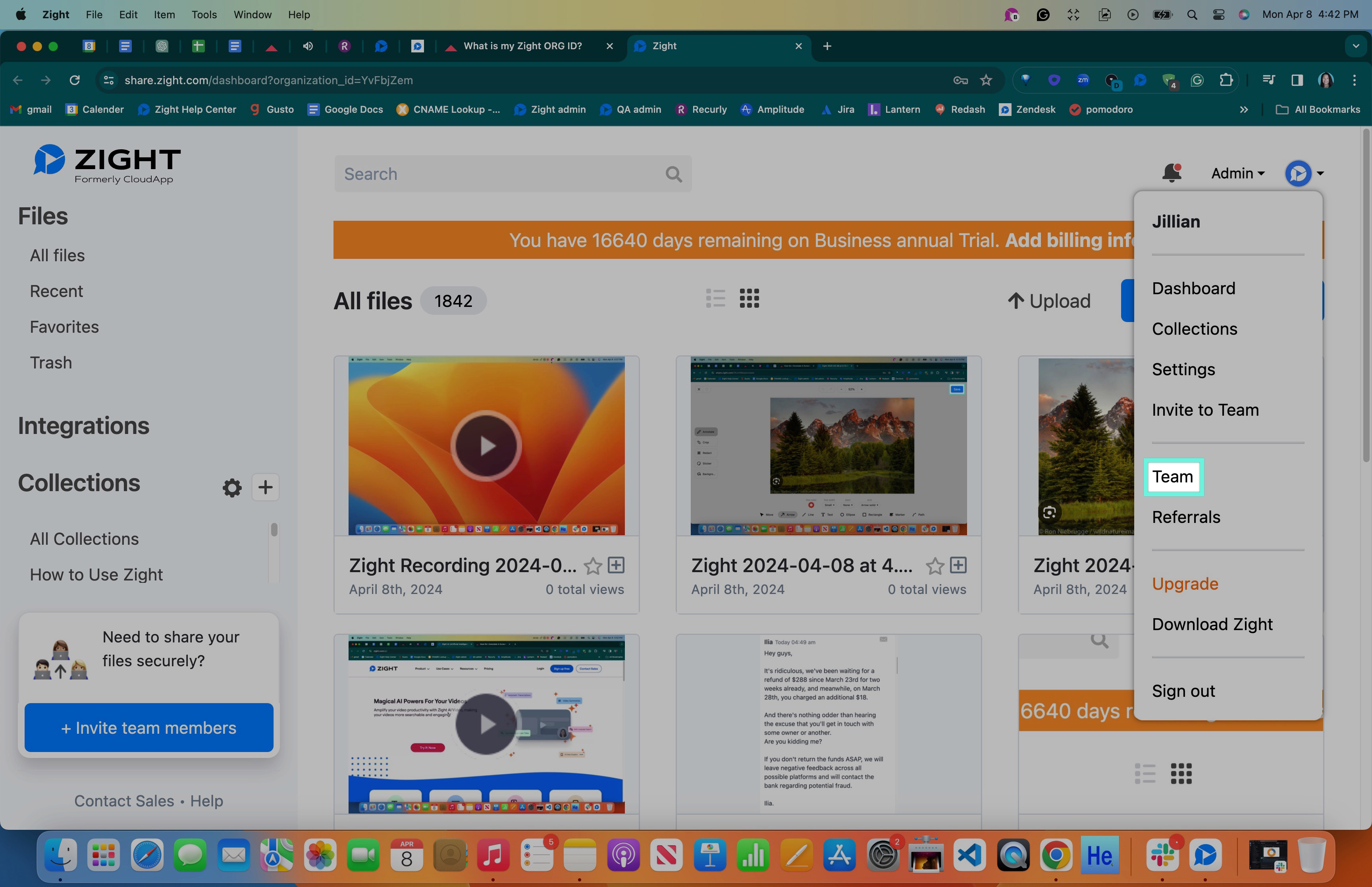Open Control Center in menu bar
This screenshot has height=887, width=1372.
click(x=1218, y=14)
